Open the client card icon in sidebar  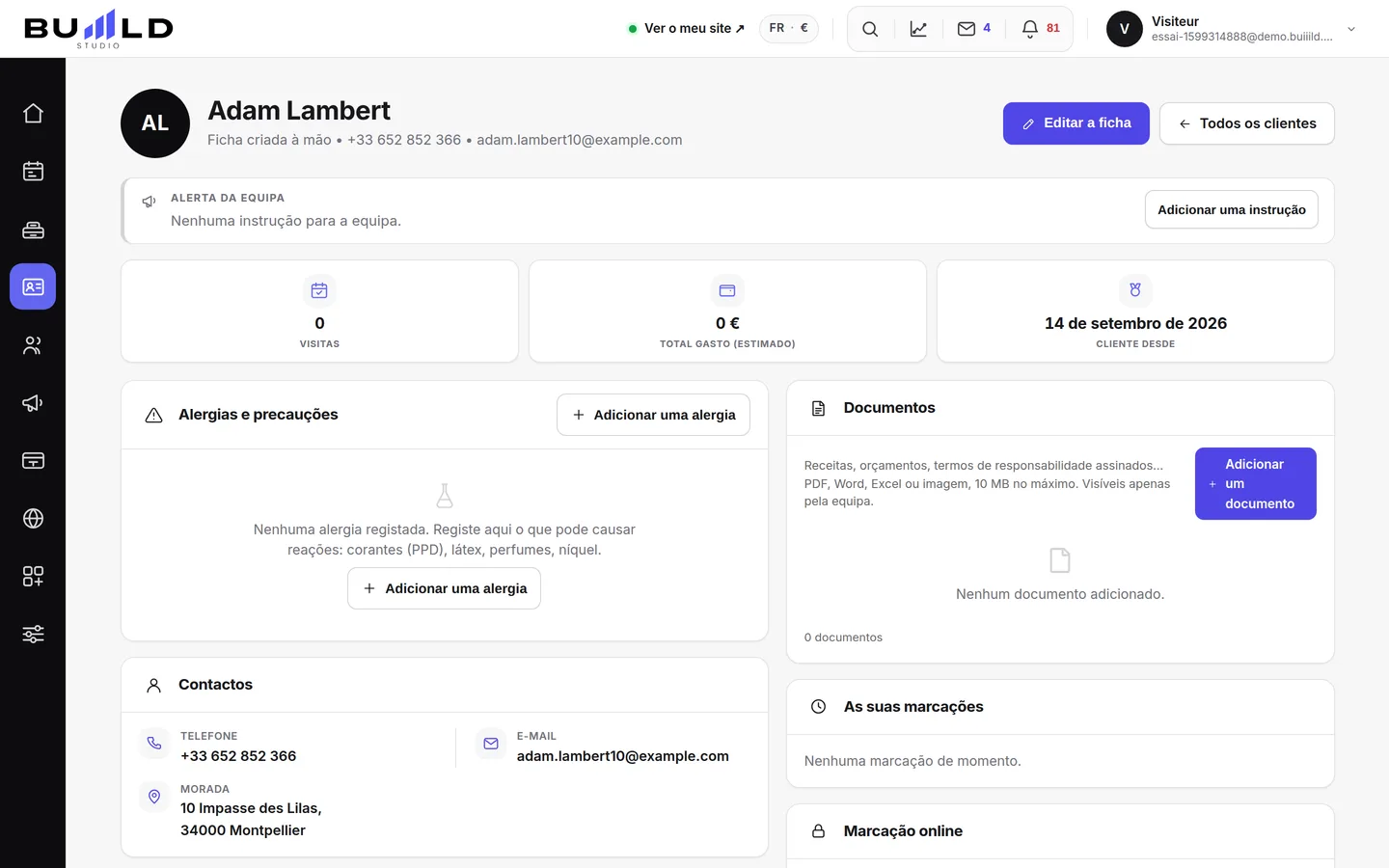[33, 286]
